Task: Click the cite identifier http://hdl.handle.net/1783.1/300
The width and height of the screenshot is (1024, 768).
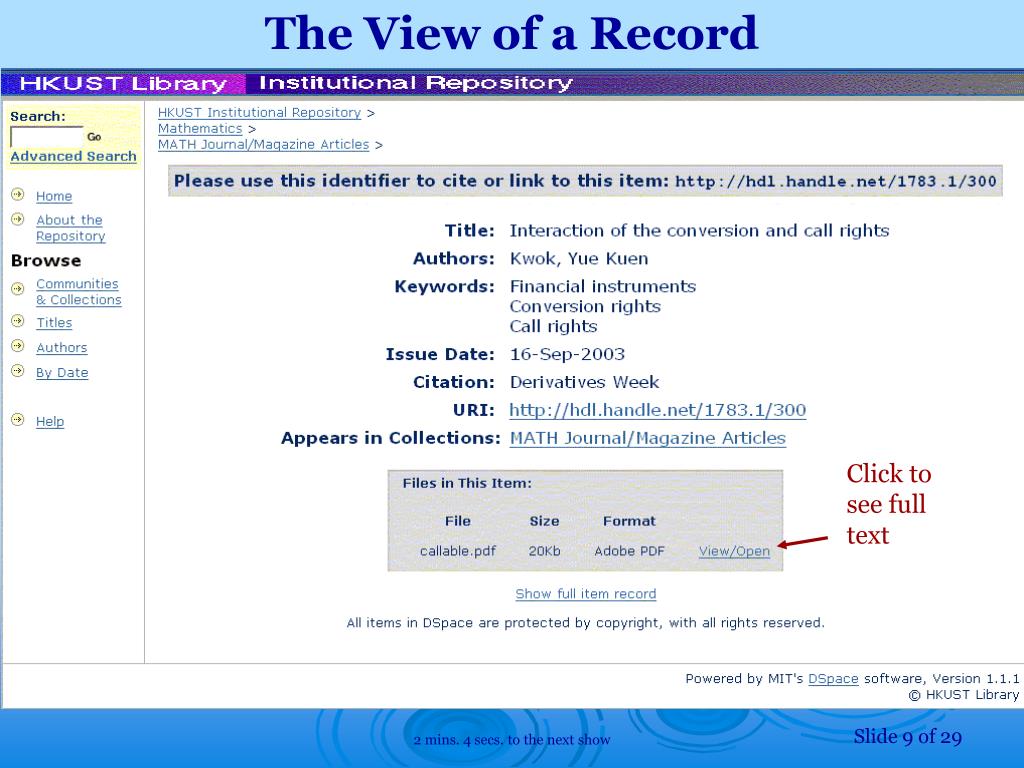Action: coord(836,182)
